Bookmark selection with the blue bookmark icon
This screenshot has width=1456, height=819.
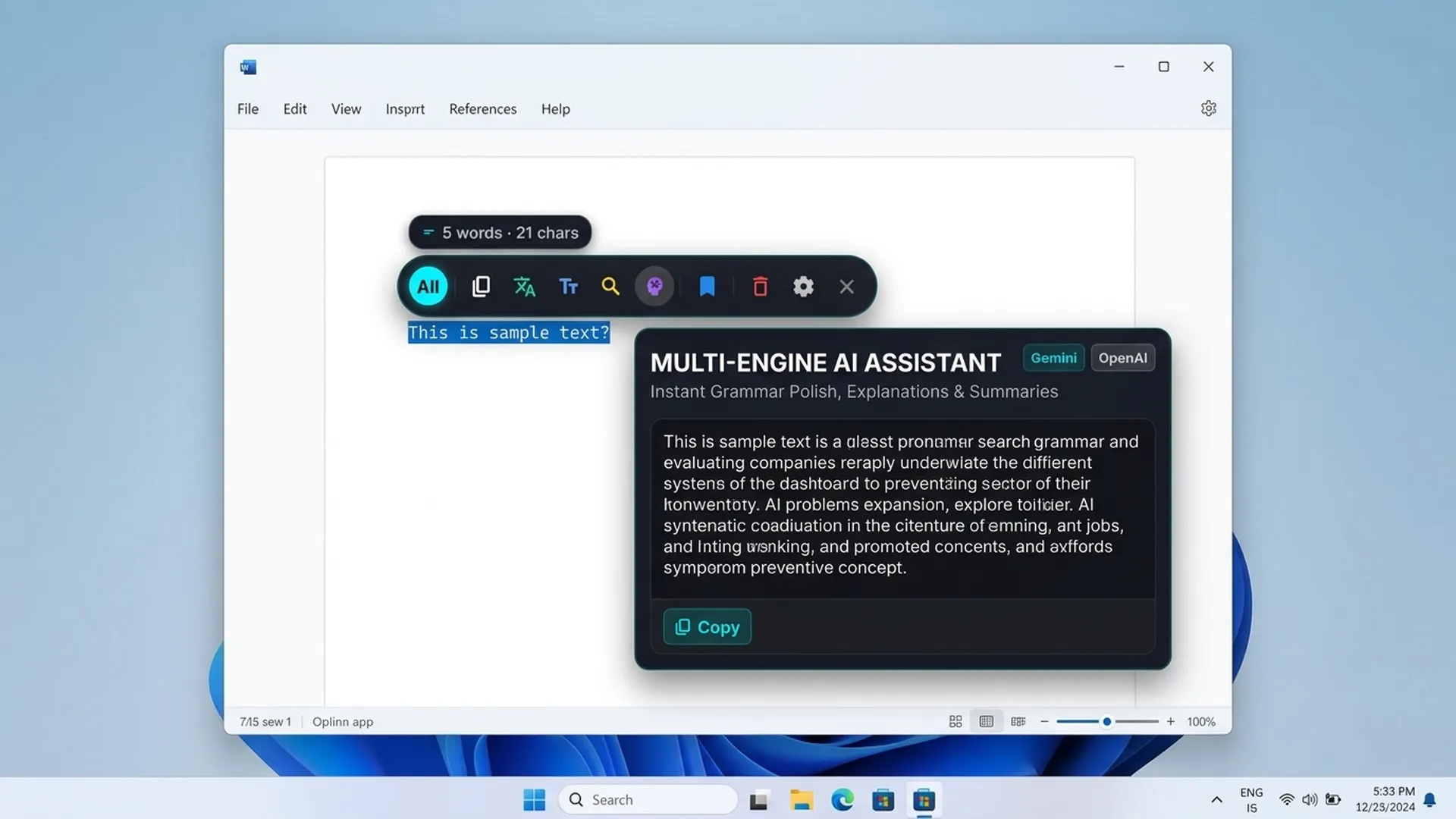[x=707, y=287]
